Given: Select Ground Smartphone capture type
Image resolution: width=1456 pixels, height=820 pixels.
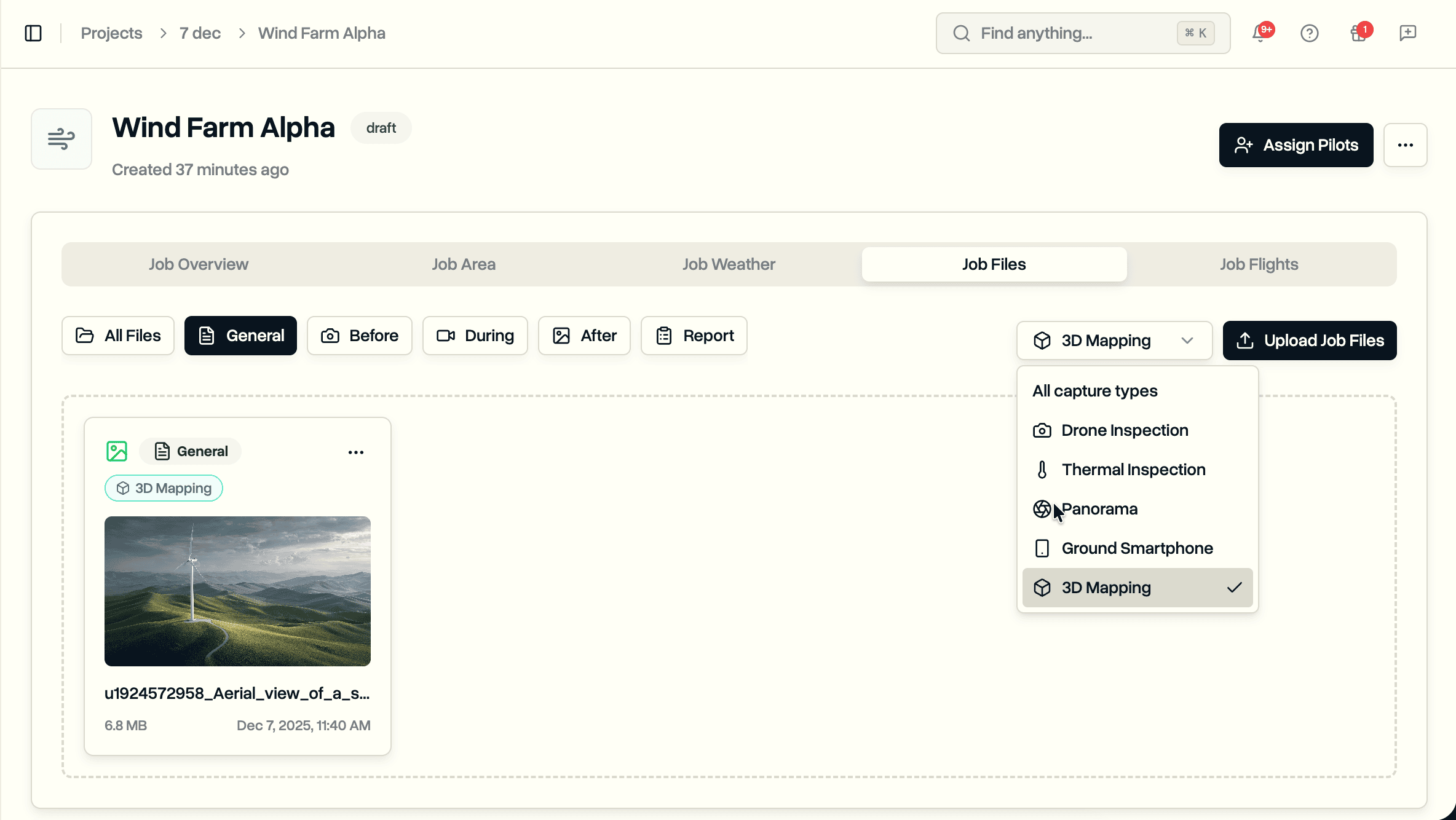Looking at the screenshot, I should pos(1137,548).
